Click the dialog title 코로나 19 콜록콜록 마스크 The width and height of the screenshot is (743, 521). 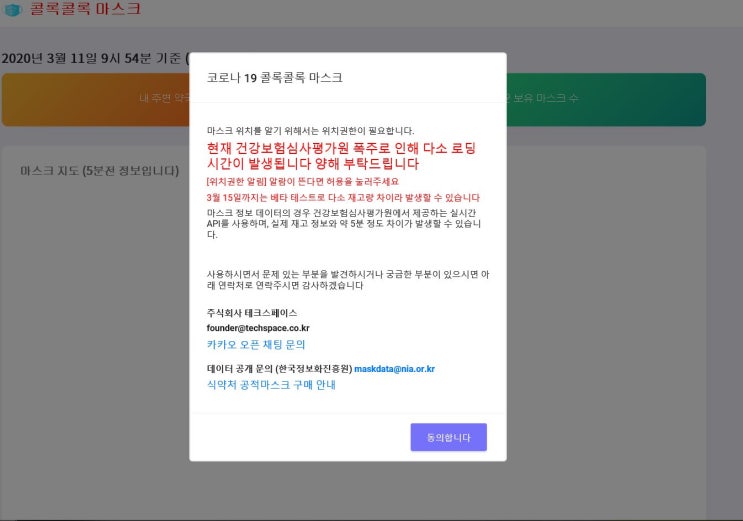coord(274,78)
